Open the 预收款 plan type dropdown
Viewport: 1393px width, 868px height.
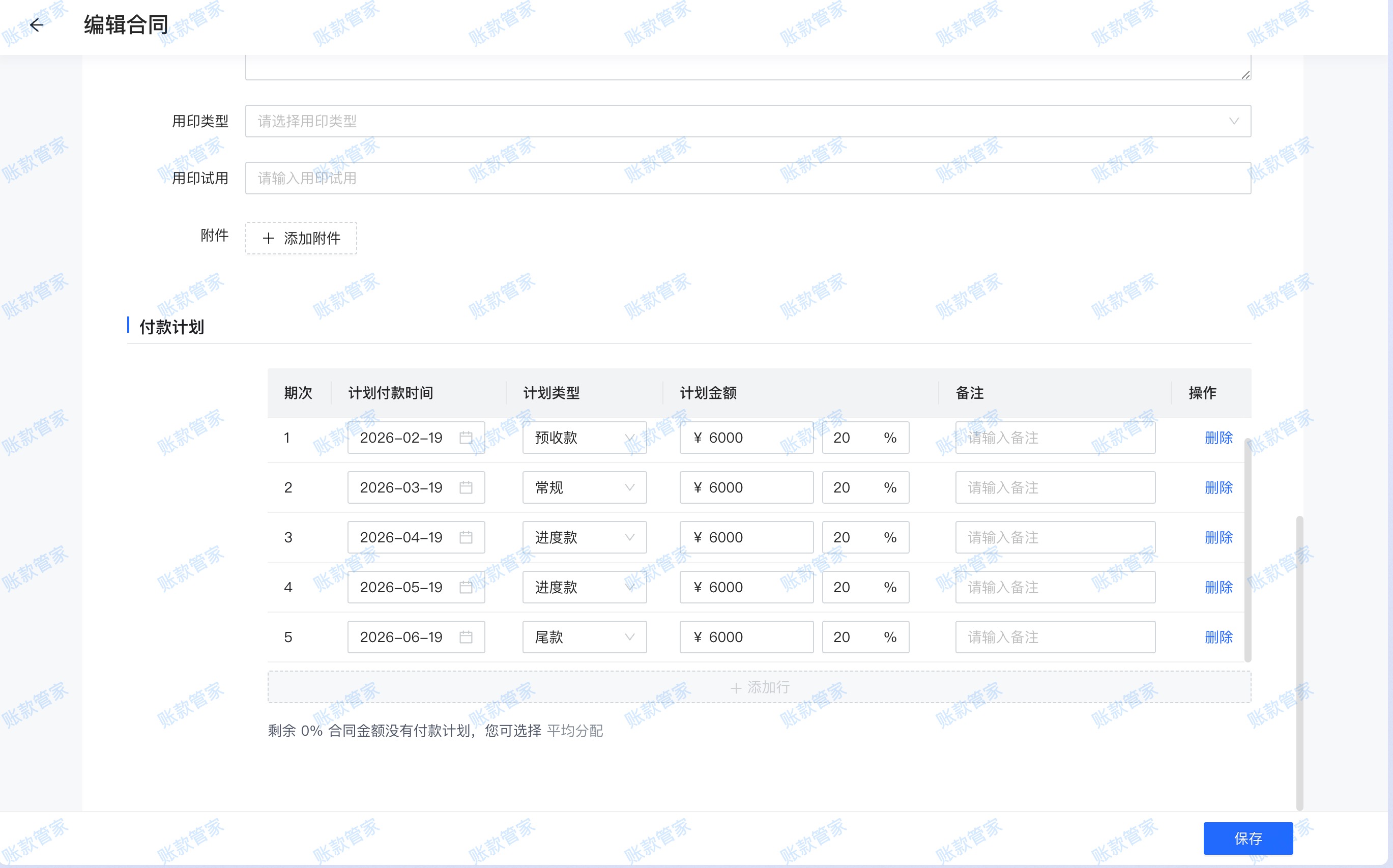point(630,438)
